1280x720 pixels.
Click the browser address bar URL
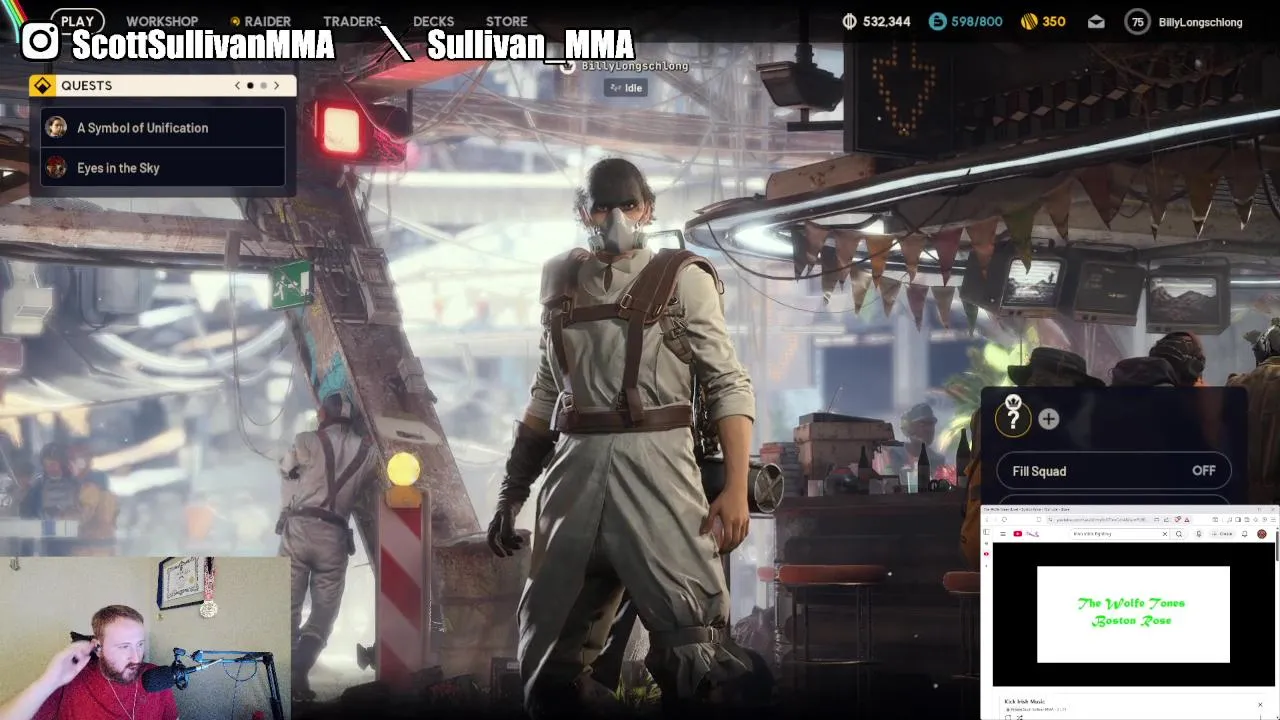(x=1101, y=520)
